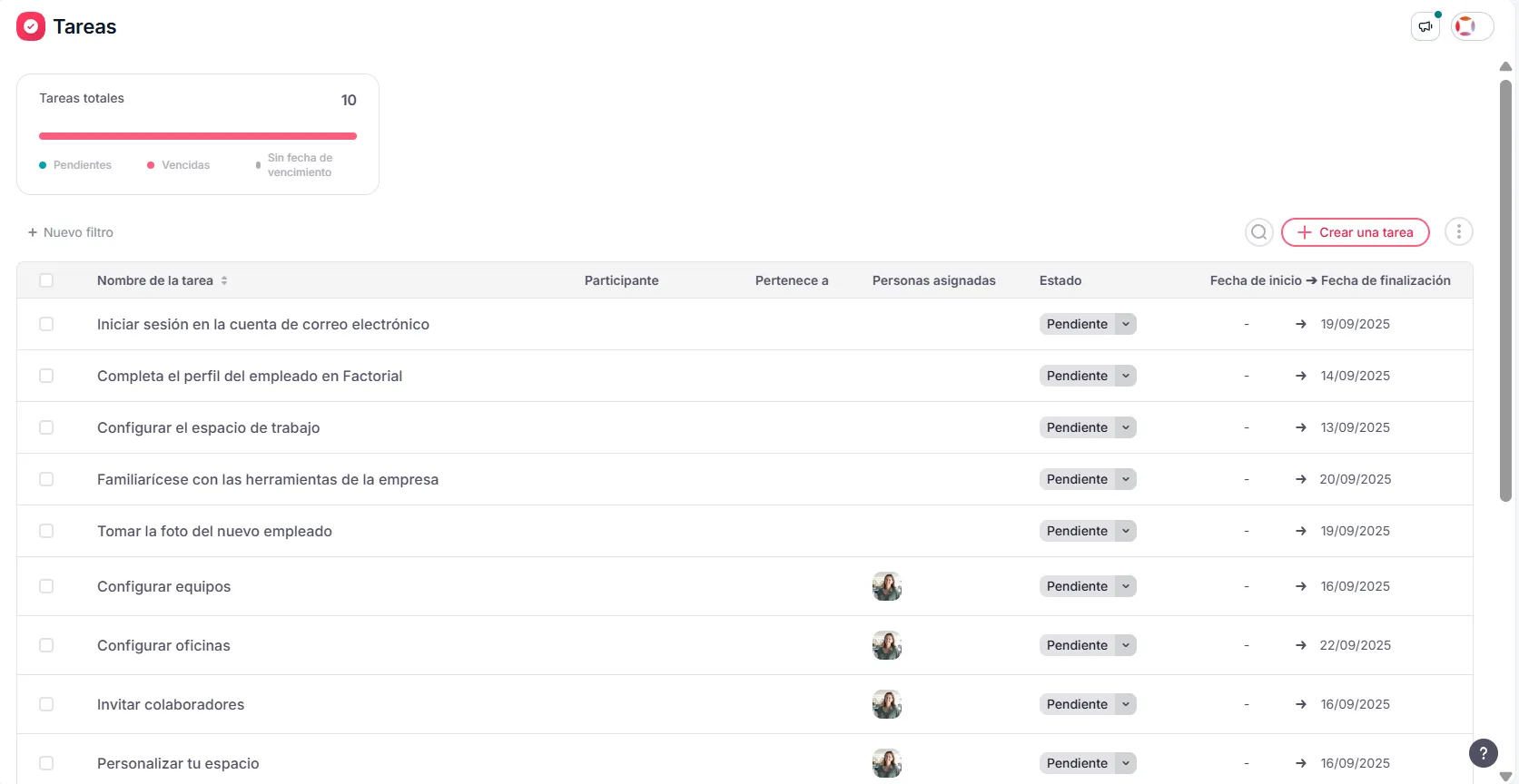This screenshot has height=784, width=1519.
Task: Click the Participante column header
Action: point(621,280)
